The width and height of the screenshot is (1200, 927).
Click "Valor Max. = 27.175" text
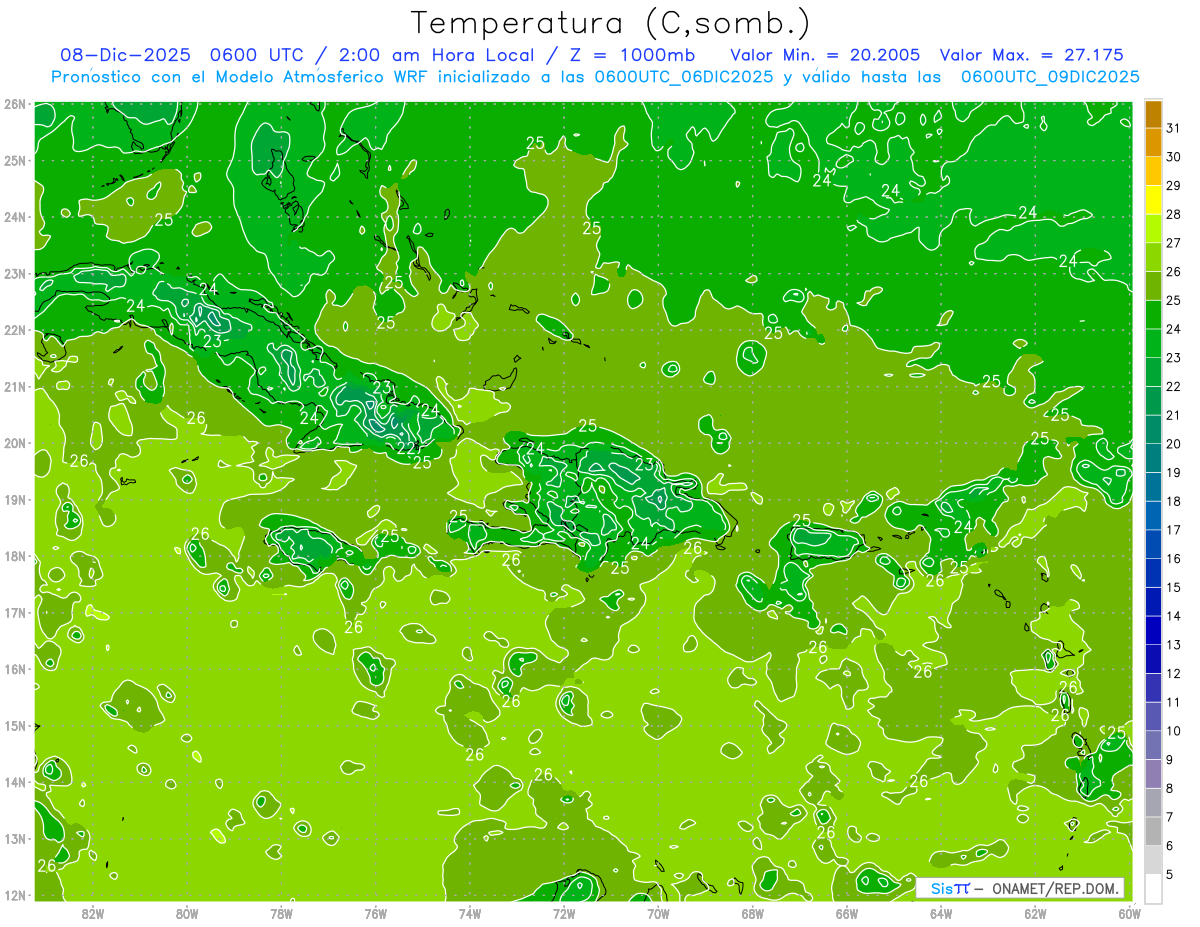pos(1032,55)
